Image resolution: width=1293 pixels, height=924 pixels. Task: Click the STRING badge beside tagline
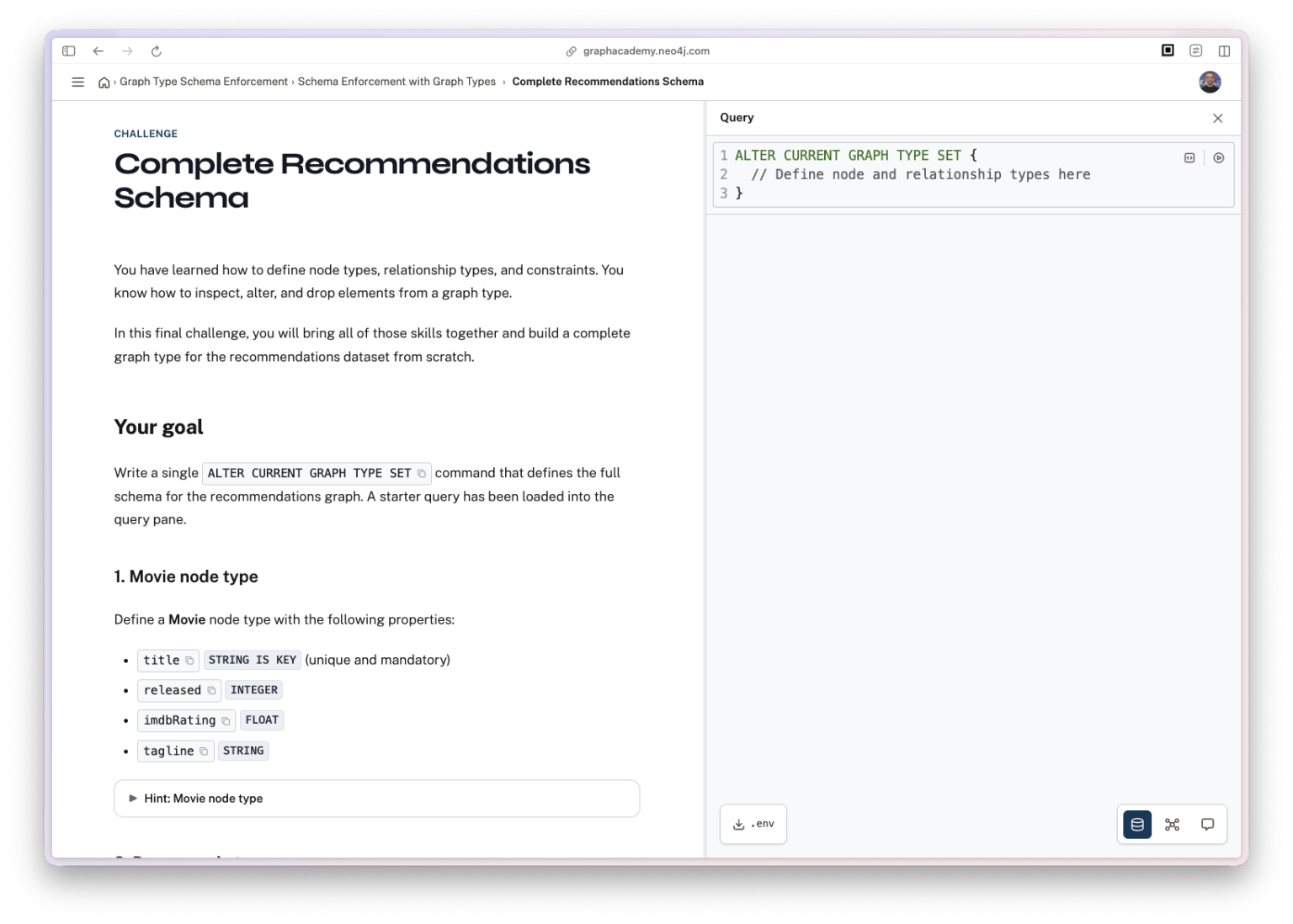click(x=243, y=751)
